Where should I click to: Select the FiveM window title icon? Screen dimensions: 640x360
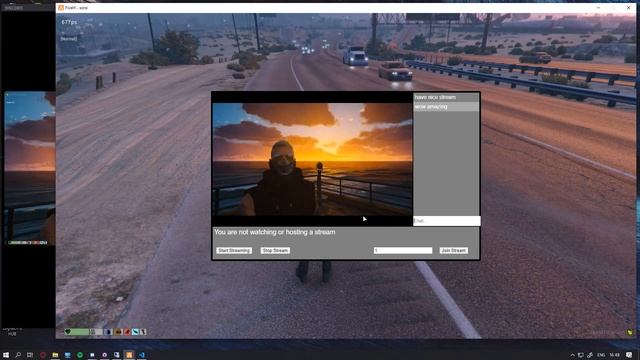pos(61,8)
